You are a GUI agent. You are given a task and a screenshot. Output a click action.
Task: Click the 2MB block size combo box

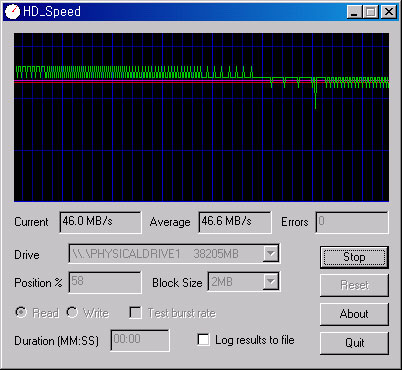[244, 282]
